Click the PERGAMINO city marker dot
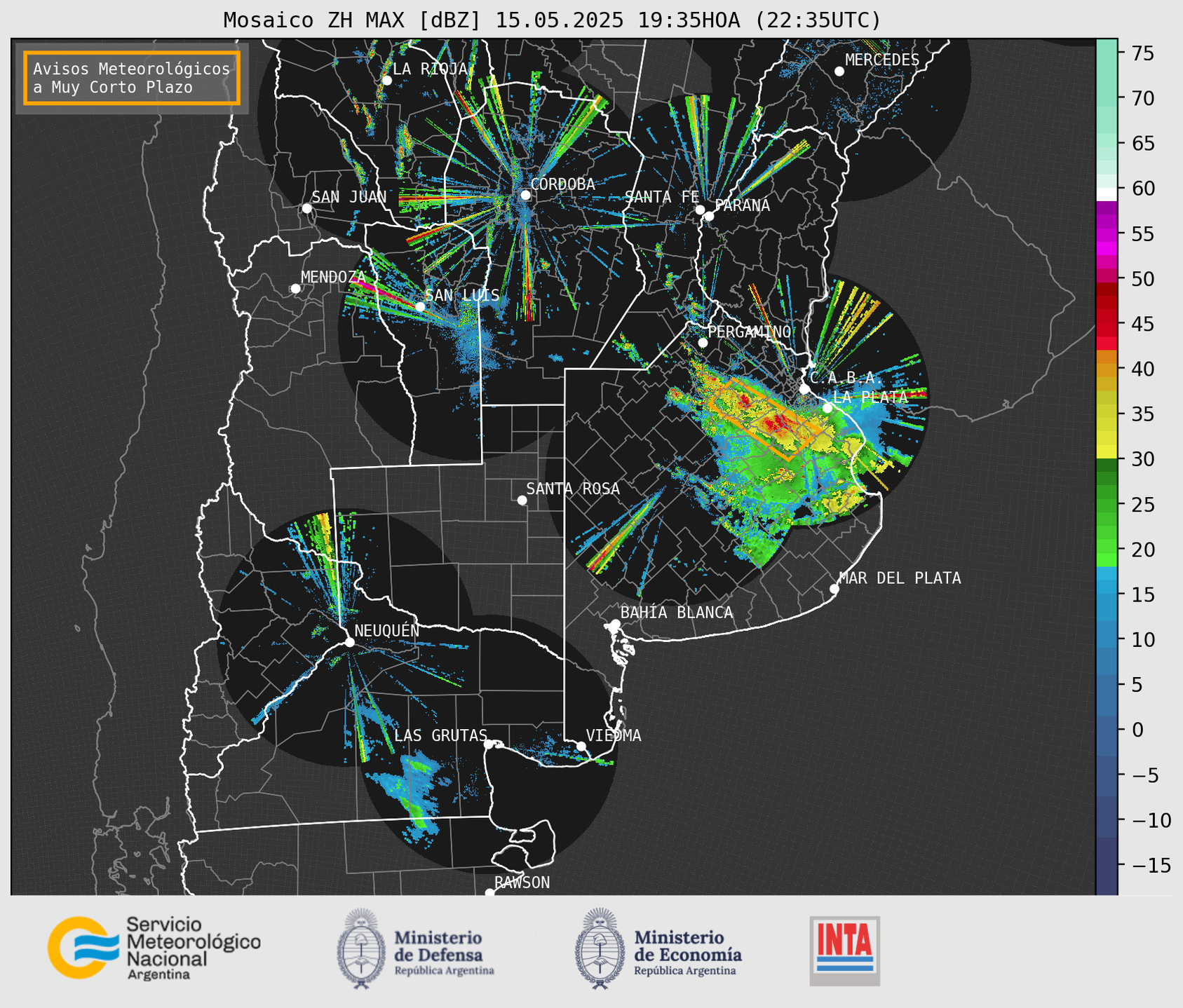The image size is (1183, 1008). pos(703,343)
